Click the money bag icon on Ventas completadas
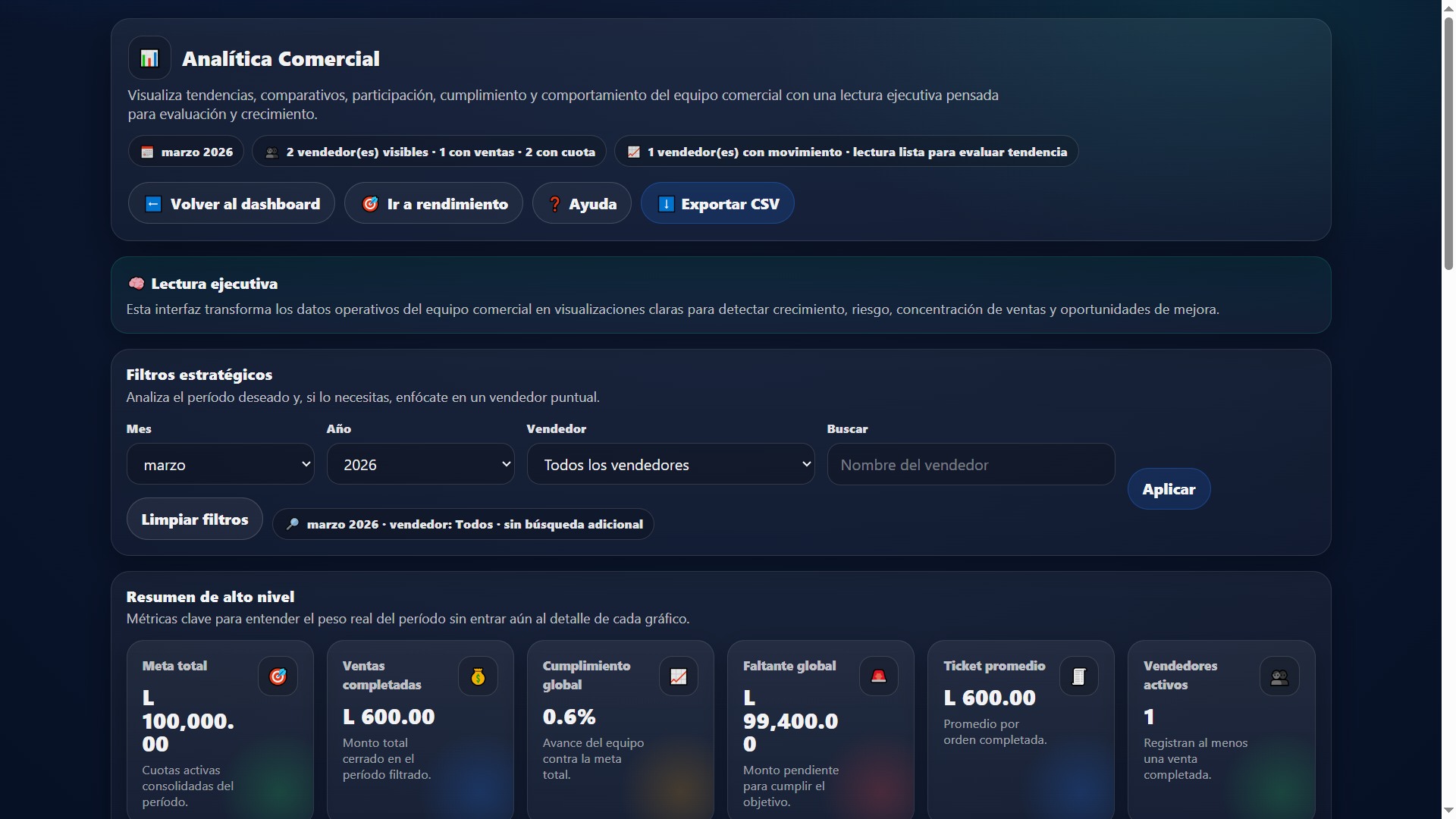Screen dimensions: 1456x819 point(477,676)
